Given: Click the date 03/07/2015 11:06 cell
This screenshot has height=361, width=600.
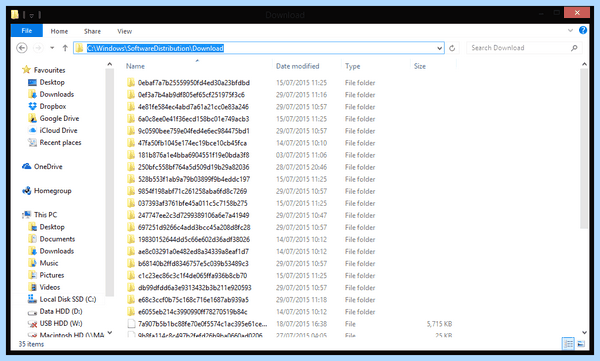Looking at the screenshot, I should 302,155.
